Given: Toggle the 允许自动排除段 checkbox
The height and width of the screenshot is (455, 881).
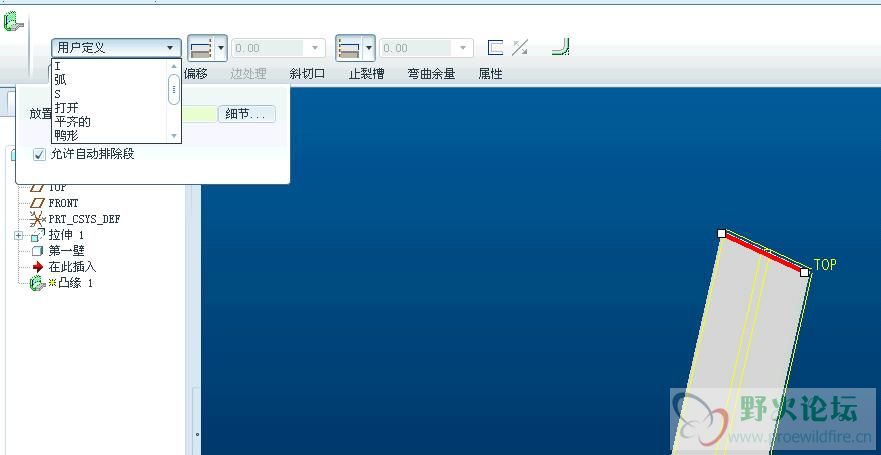Looking at the screenshot, I should pyautogui.click(x=39, y=154).
